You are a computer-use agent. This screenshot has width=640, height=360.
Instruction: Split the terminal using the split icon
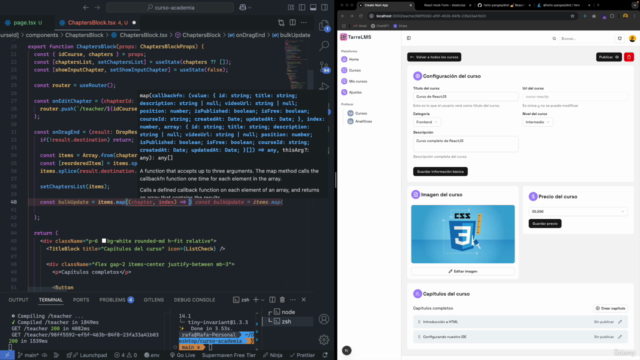pos(272,300)
